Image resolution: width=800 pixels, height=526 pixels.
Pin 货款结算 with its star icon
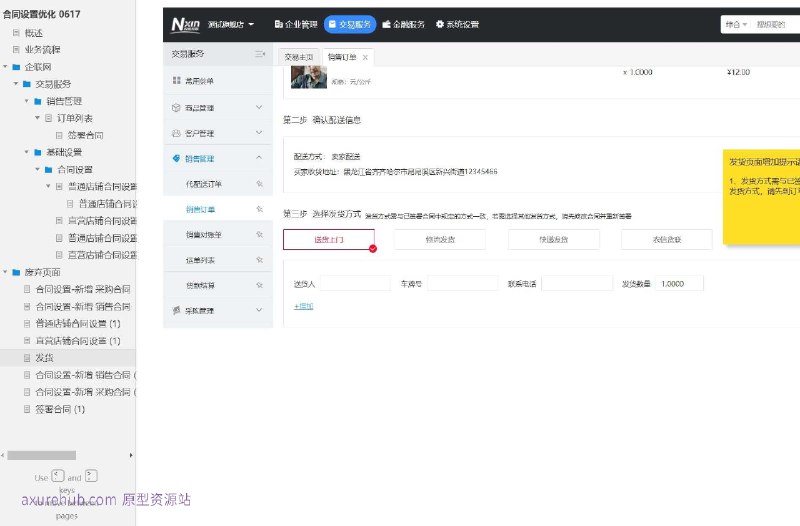[x=260, y=285]
